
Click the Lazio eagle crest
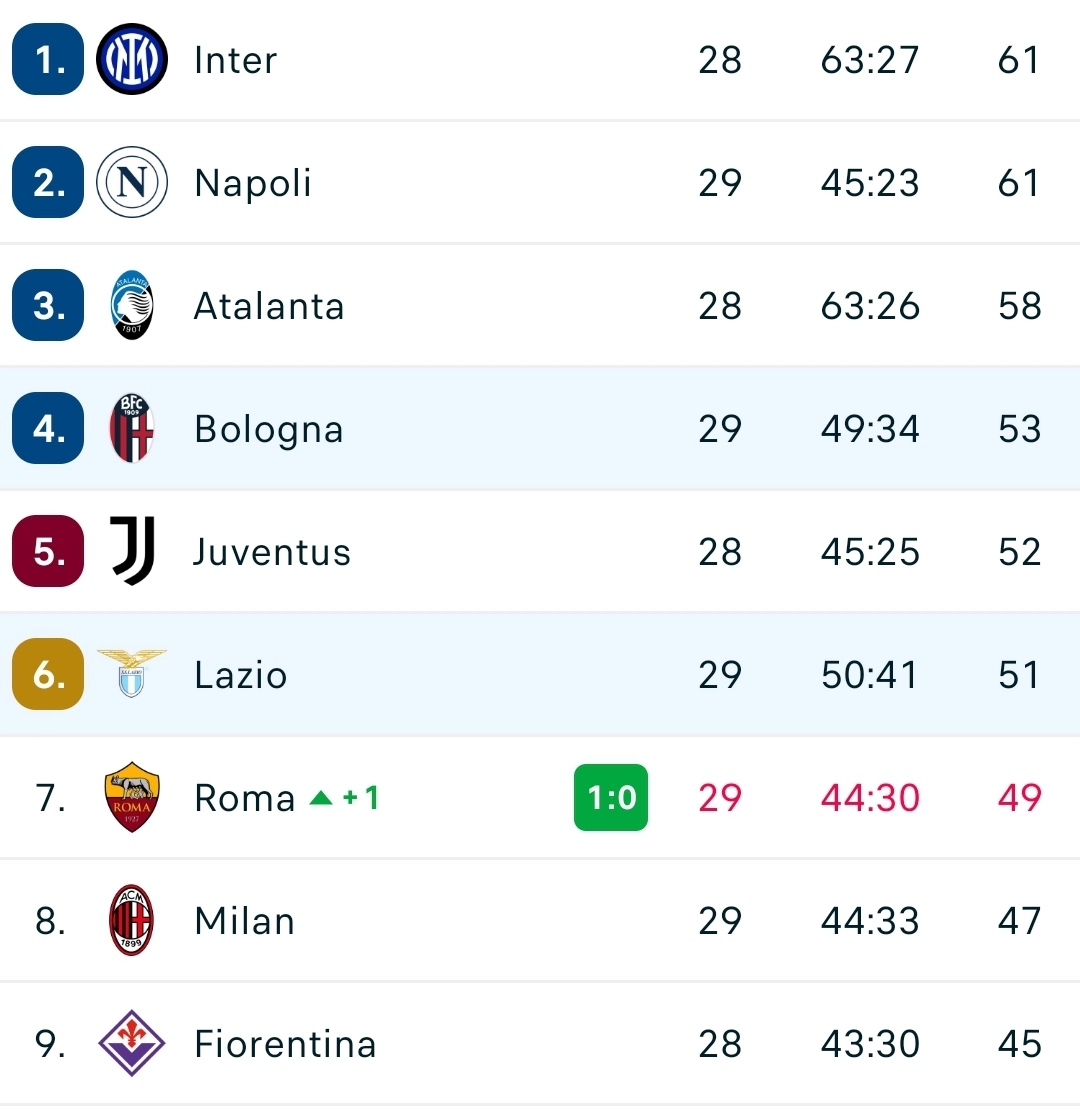[x=131, y=674]
